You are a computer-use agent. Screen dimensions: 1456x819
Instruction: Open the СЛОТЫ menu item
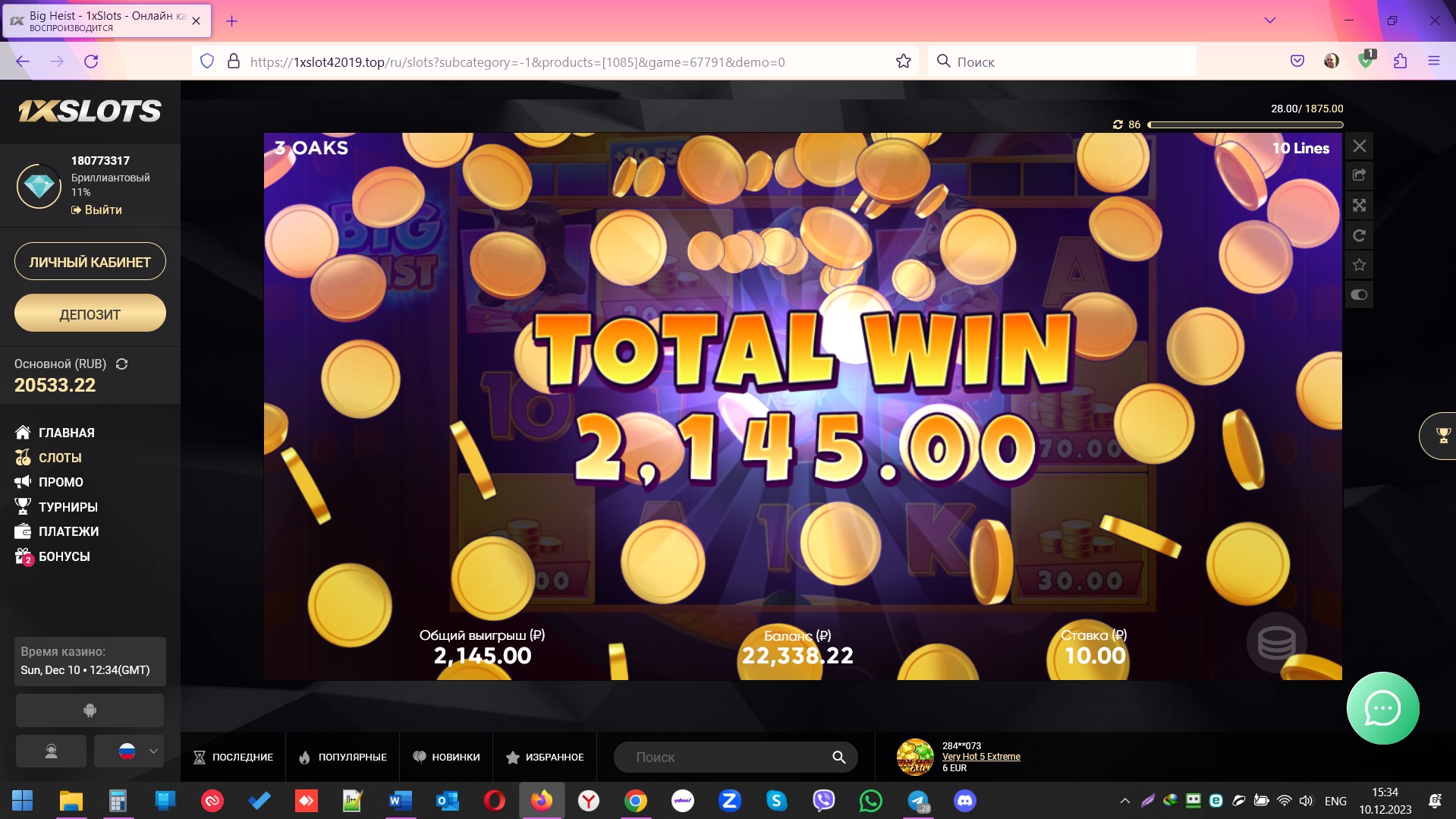[48, 458]
